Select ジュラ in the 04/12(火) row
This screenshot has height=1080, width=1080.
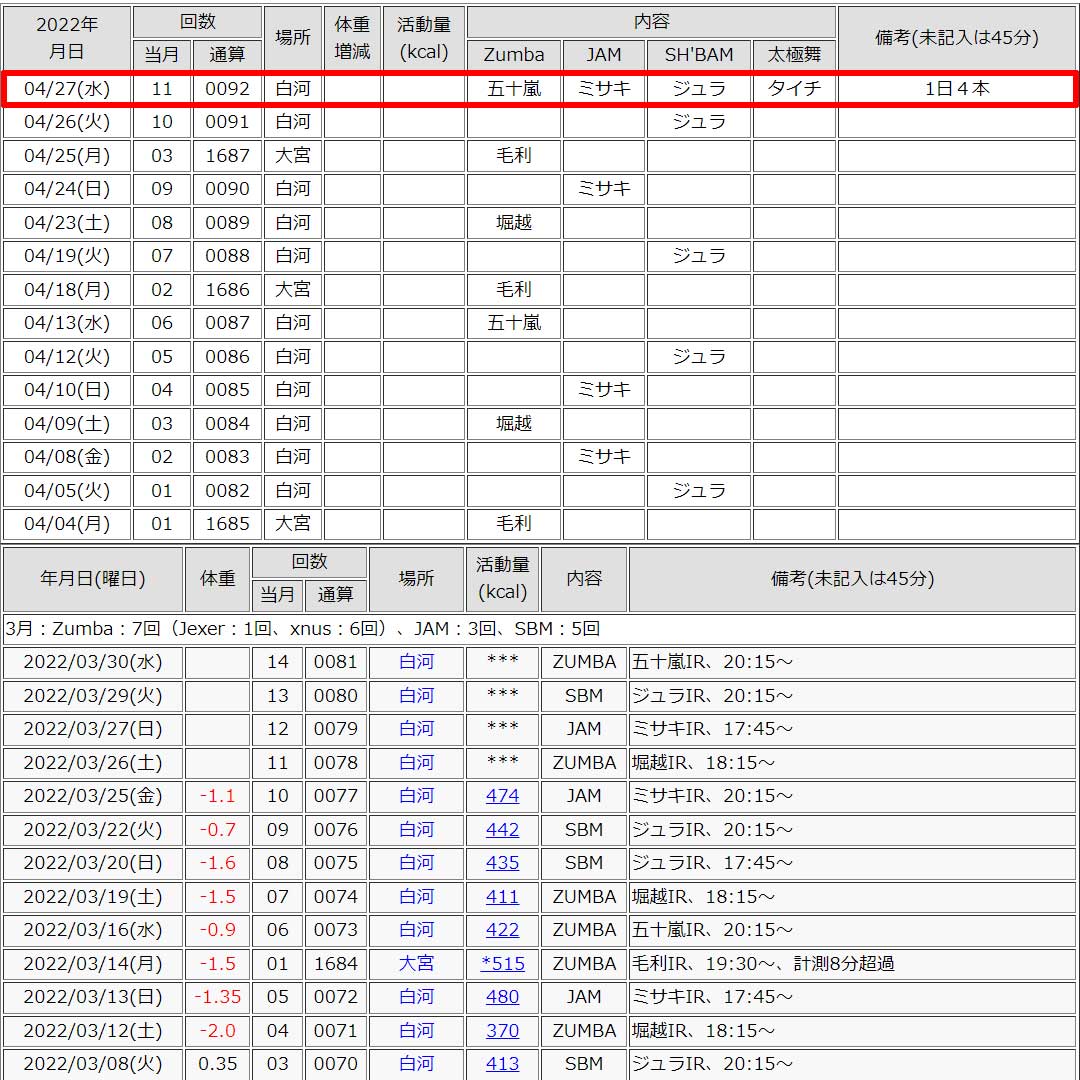(698, 357)
